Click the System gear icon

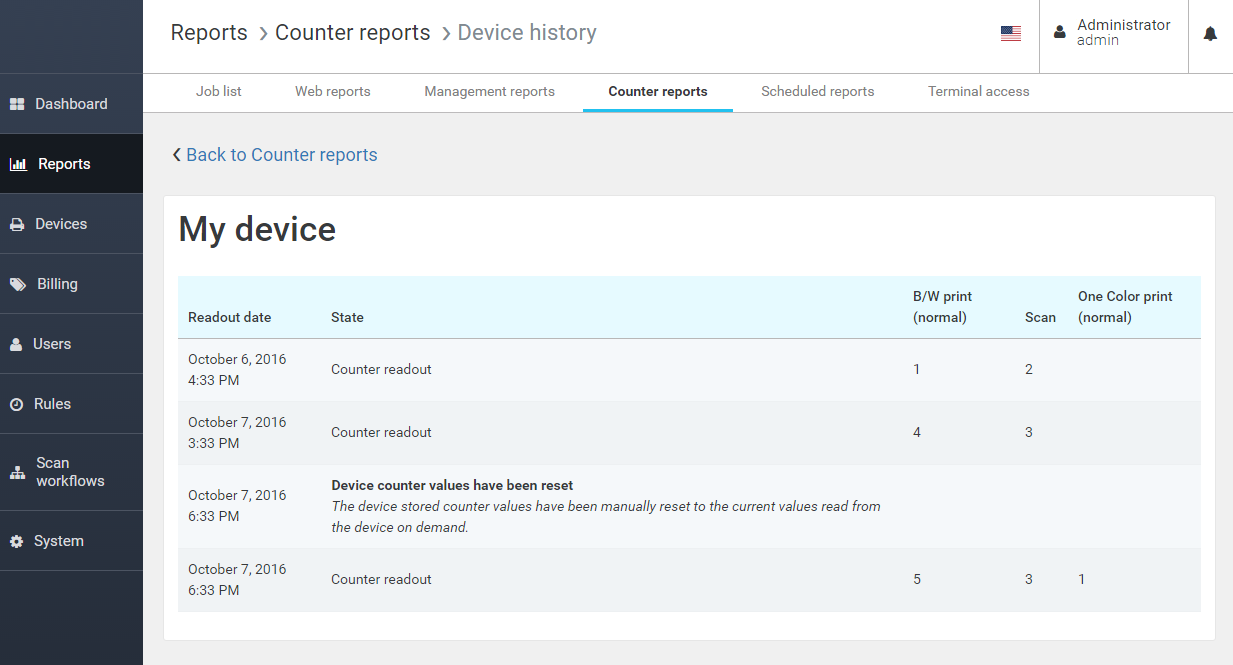click(16, 541)
